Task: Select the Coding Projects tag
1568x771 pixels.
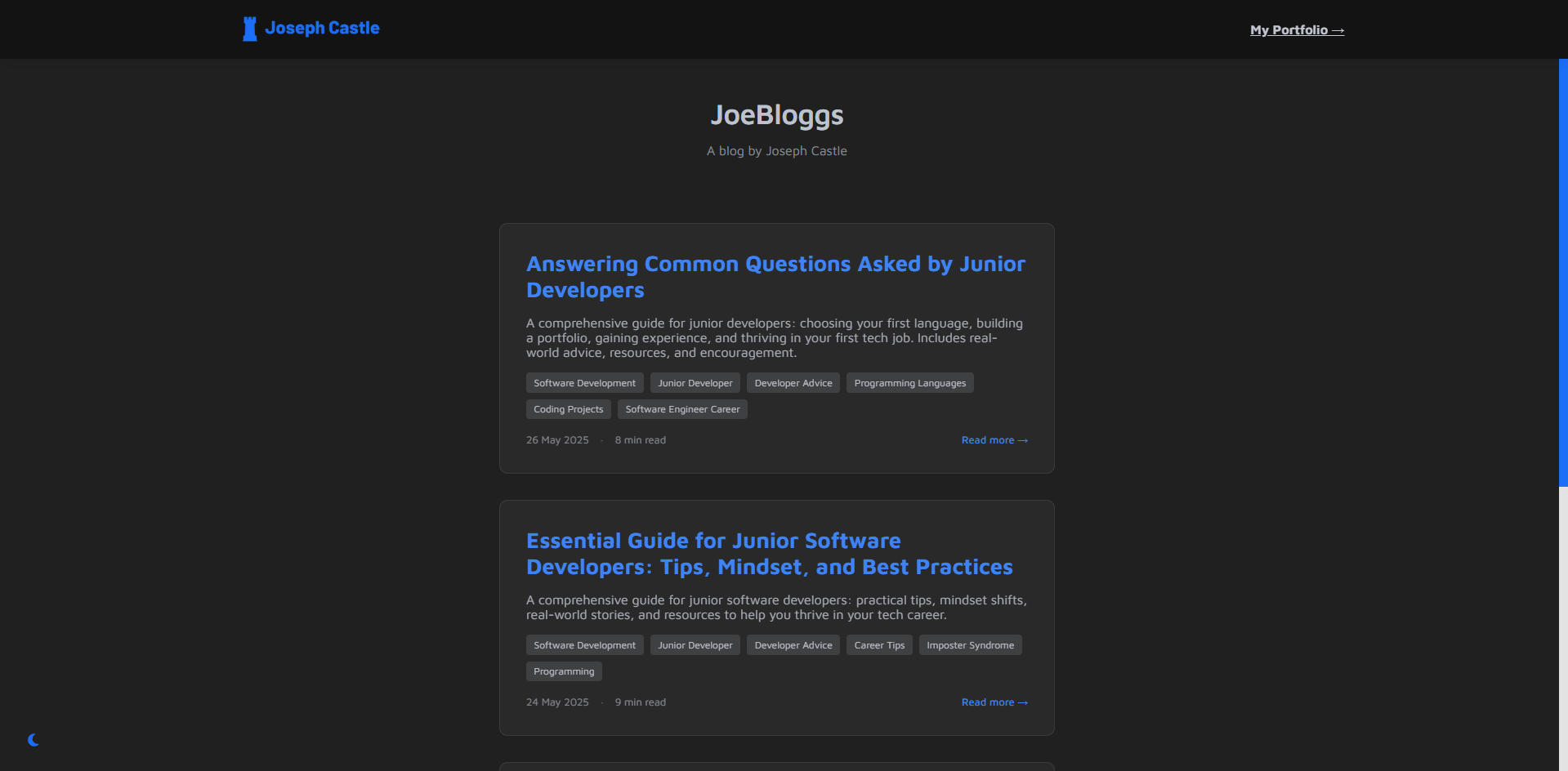Action: pos(568,408)
